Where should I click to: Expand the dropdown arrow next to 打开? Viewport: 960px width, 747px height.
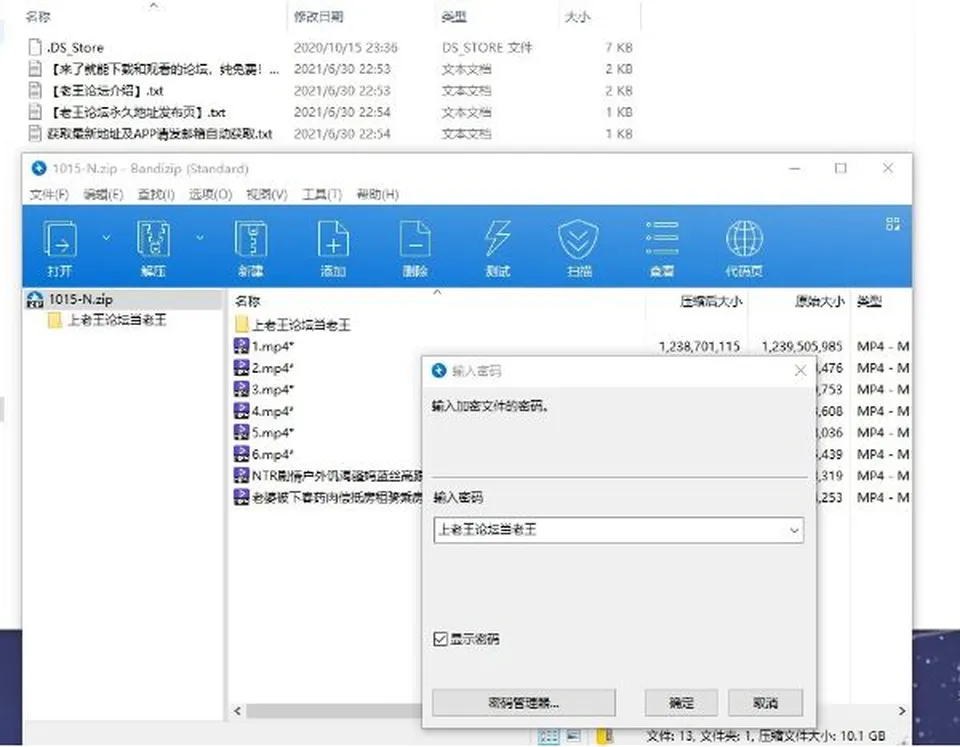[x=106, y=237]
